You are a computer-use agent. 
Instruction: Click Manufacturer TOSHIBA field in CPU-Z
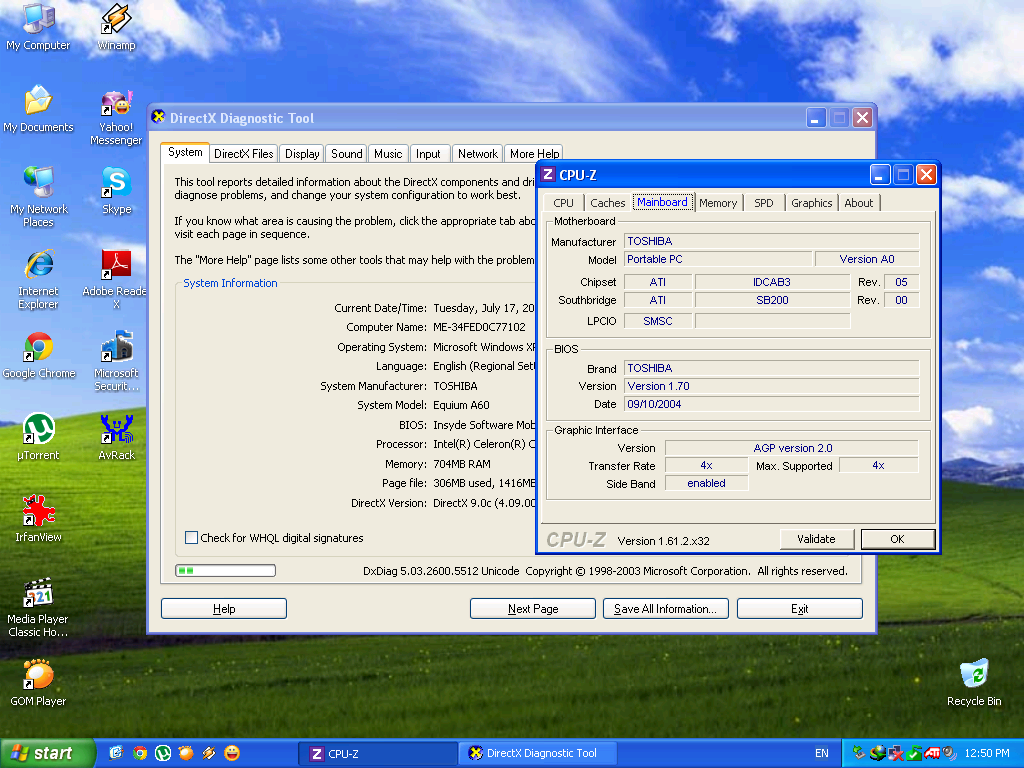(771, 241)
